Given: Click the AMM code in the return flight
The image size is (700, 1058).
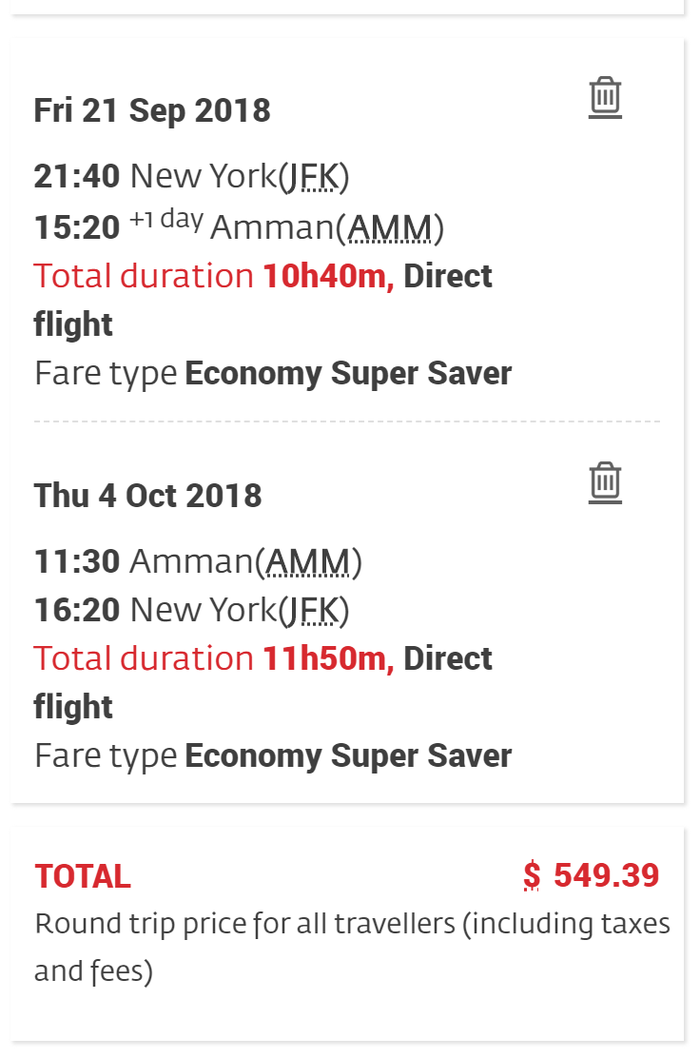Looking at the screenshot, I should (308, 561).
